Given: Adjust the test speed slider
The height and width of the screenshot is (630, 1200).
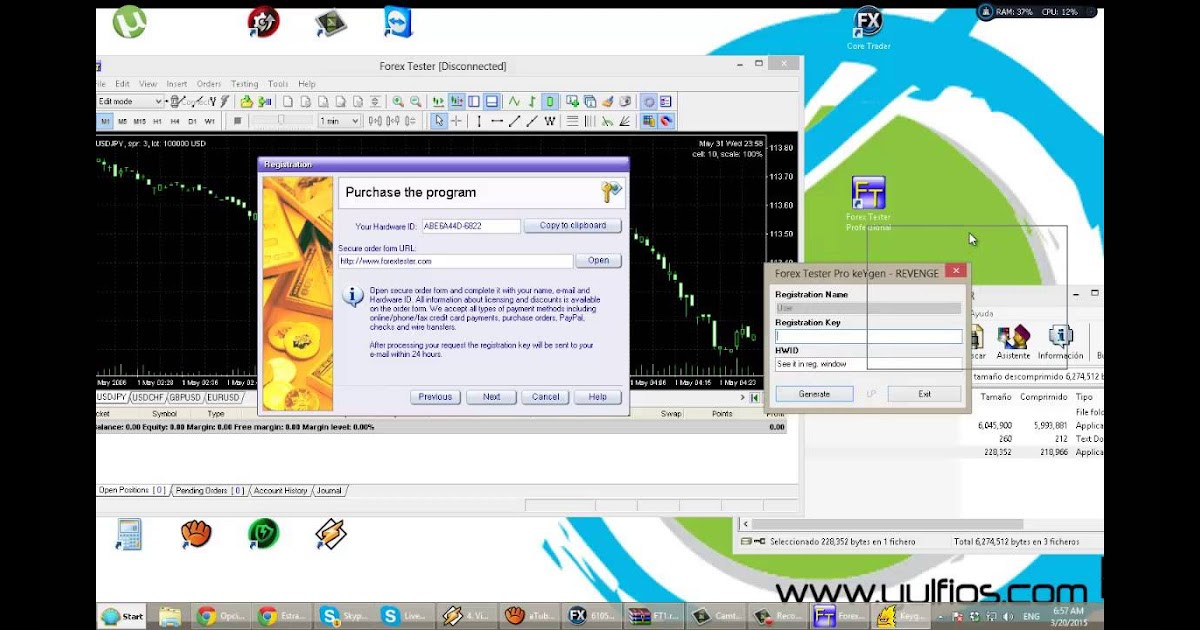Looking at the screenshot, I should (280, 121).
